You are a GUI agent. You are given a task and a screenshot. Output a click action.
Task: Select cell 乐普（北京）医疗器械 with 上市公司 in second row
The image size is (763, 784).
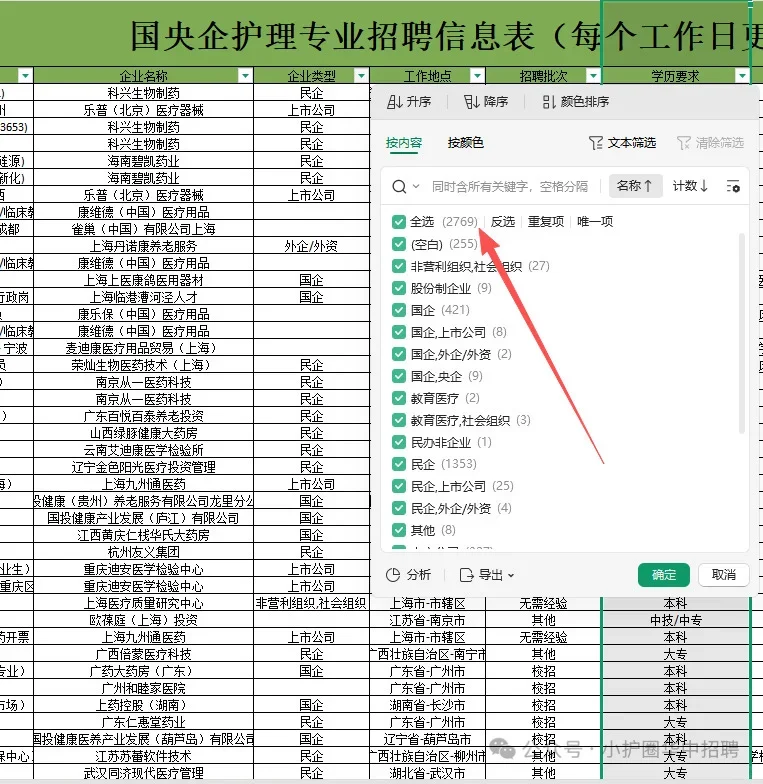pos(144,110)
